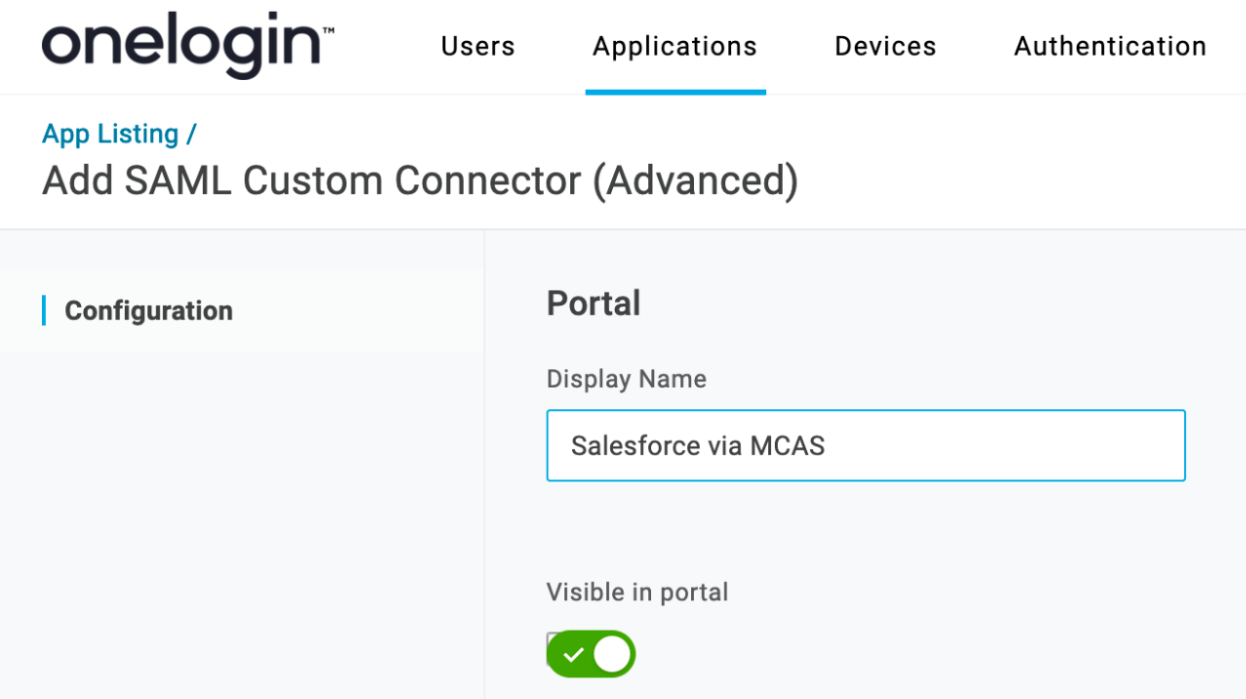Image resolution: width=1246 pixels, height=699 pixels.
Task: Open the Devices menu
Action: [885, 46]
